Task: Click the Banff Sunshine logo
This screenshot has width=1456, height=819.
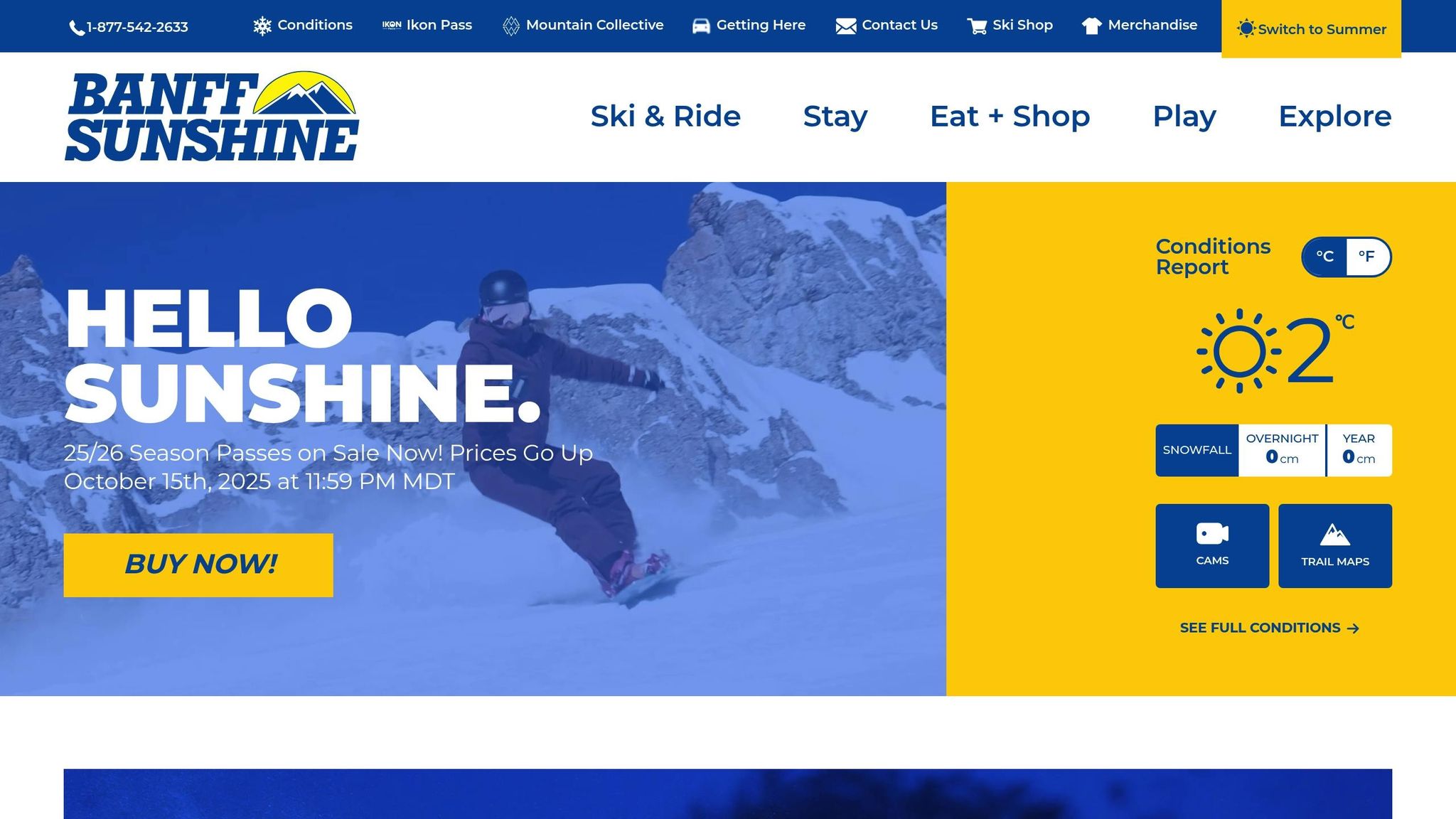Action: pyautogui.click(x=212, y=116)
